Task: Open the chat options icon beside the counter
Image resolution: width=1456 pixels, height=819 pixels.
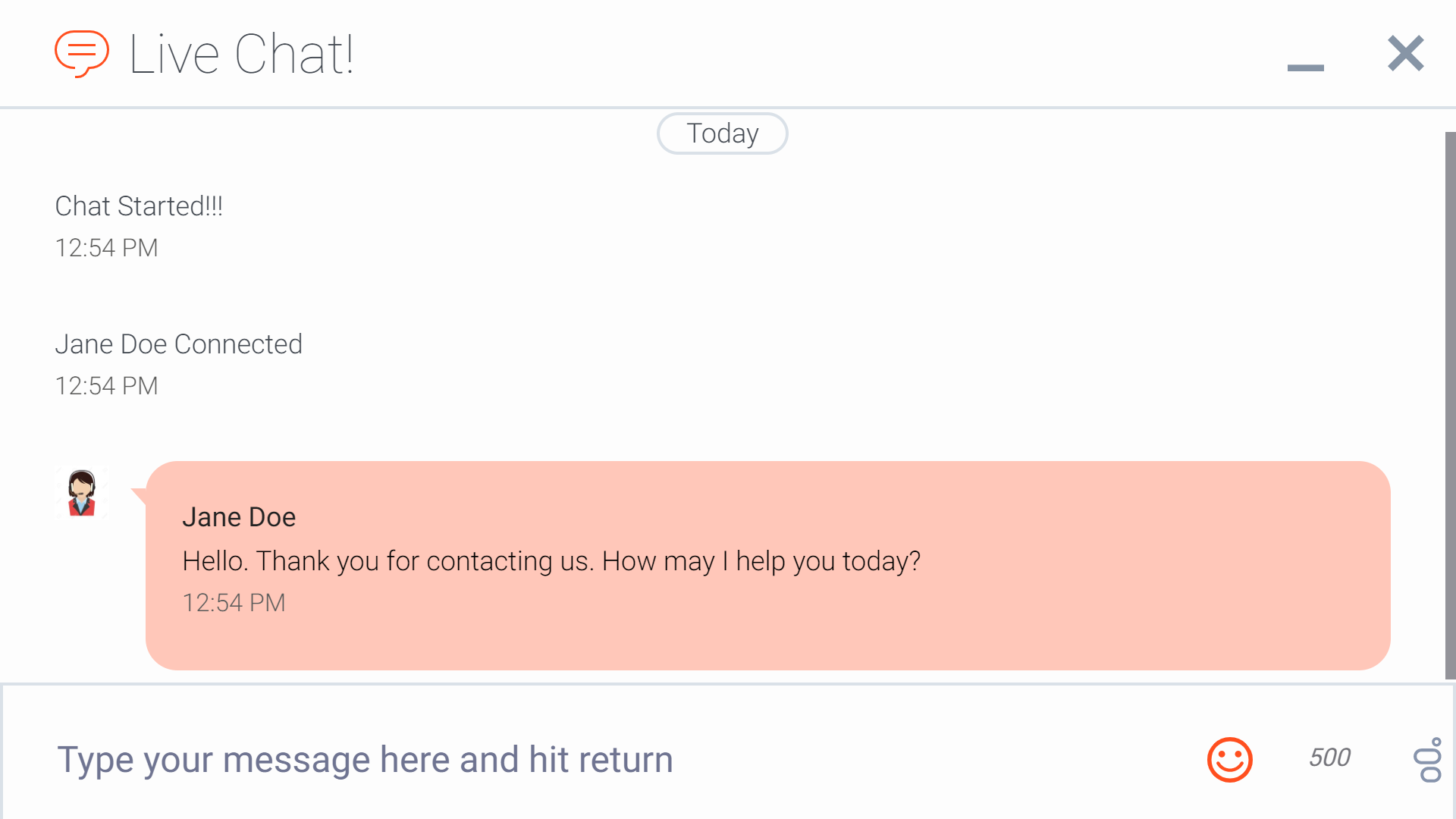Action: [x=1428, y=759]
